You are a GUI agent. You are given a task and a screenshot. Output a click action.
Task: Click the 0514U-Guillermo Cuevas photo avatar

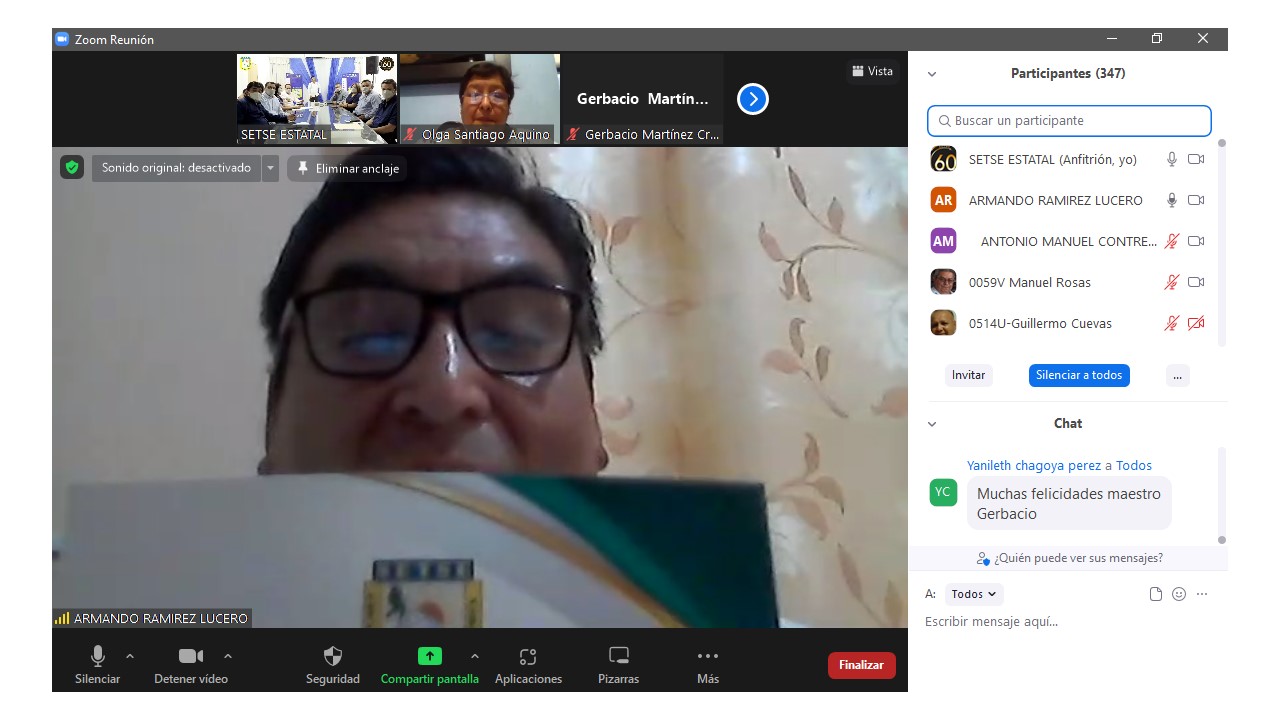(943, 323)
